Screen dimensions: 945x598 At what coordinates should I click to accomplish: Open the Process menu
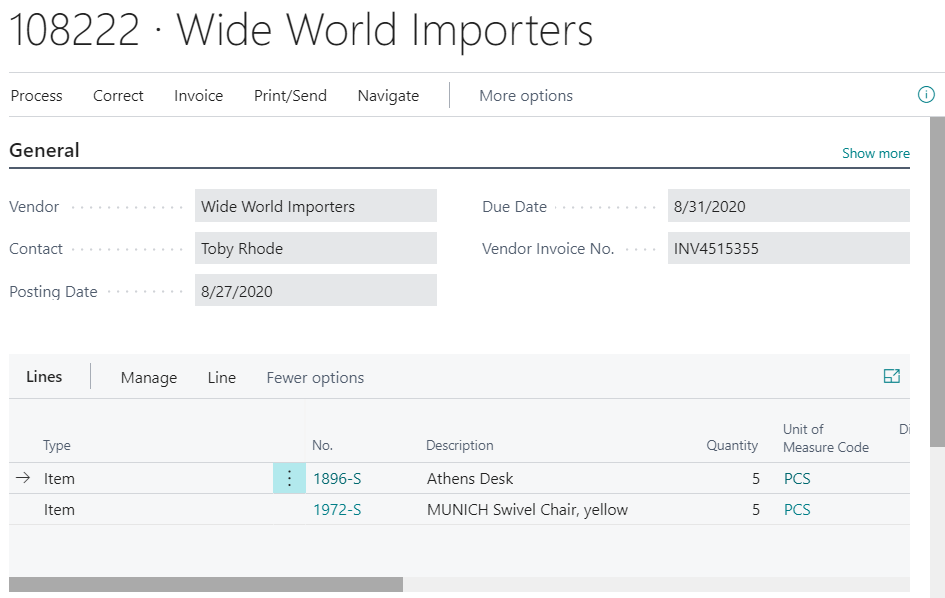coord(36,95)
